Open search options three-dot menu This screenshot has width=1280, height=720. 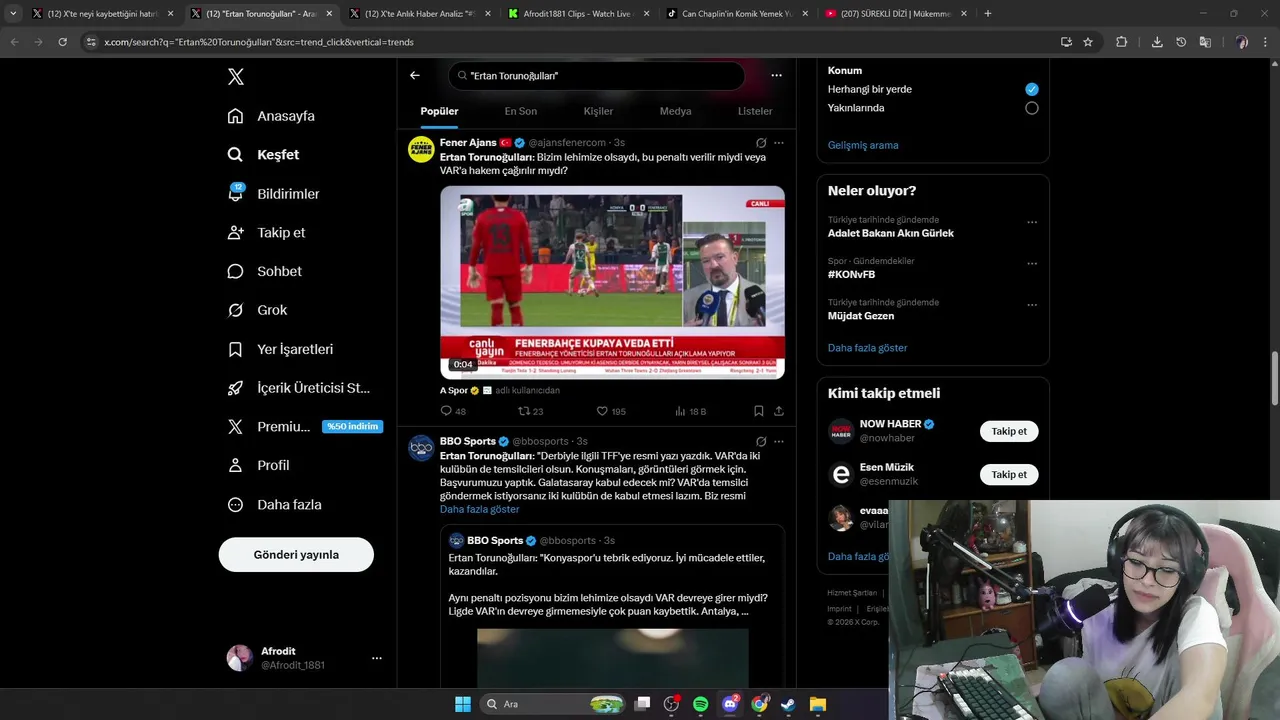pyautogui.click(x=776, y=75)
